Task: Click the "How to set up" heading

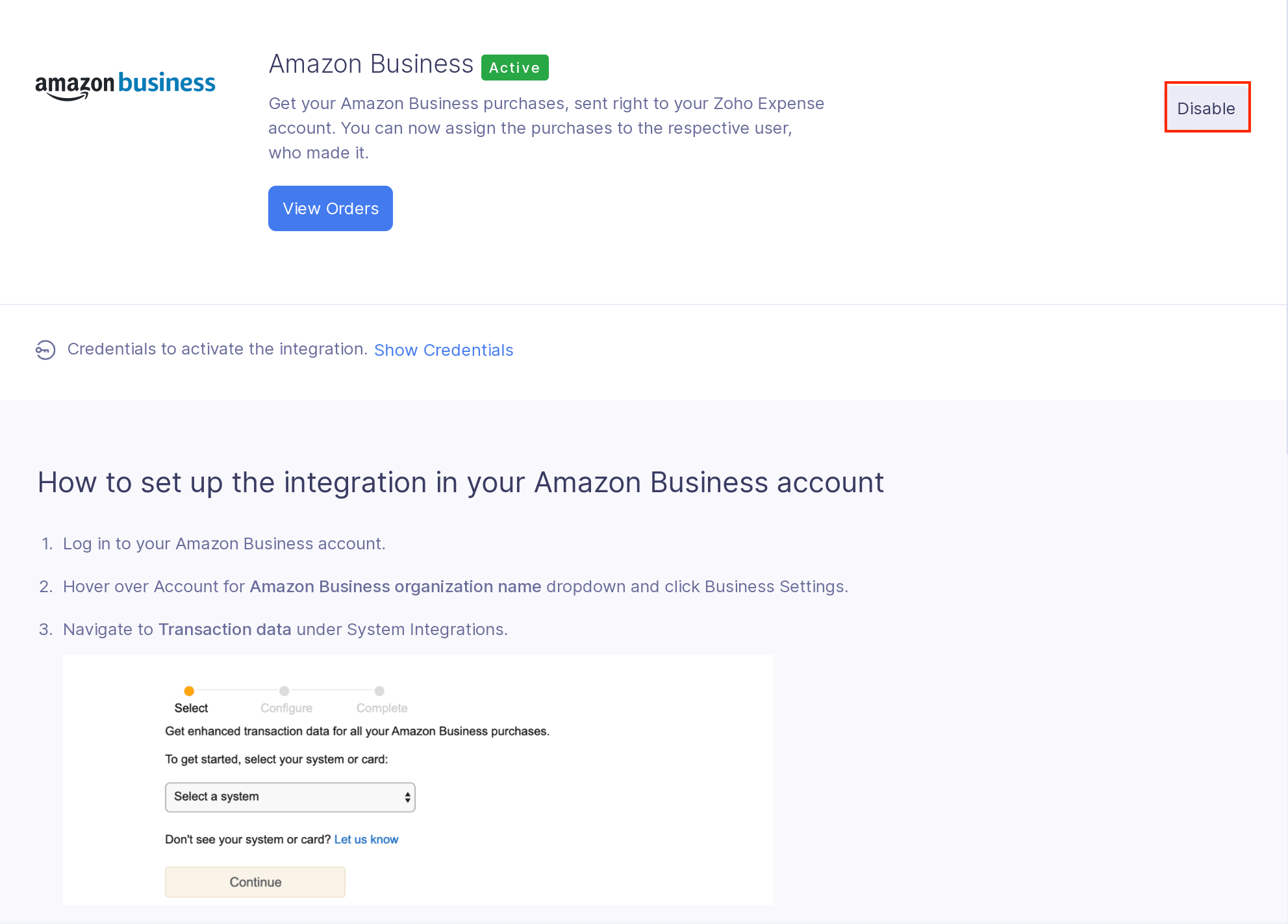Action: click(x=461, y=482)
